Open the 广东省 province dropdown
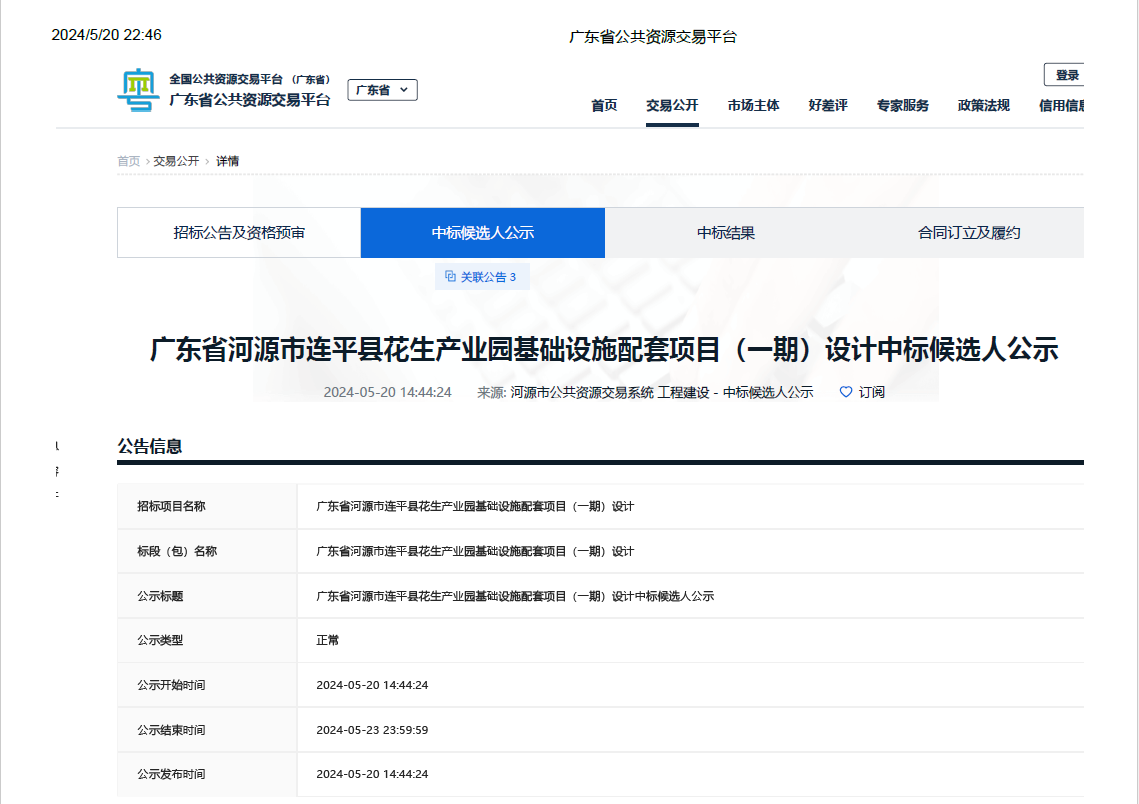Viewport: 1139px width, 804px height. [382, 90]
